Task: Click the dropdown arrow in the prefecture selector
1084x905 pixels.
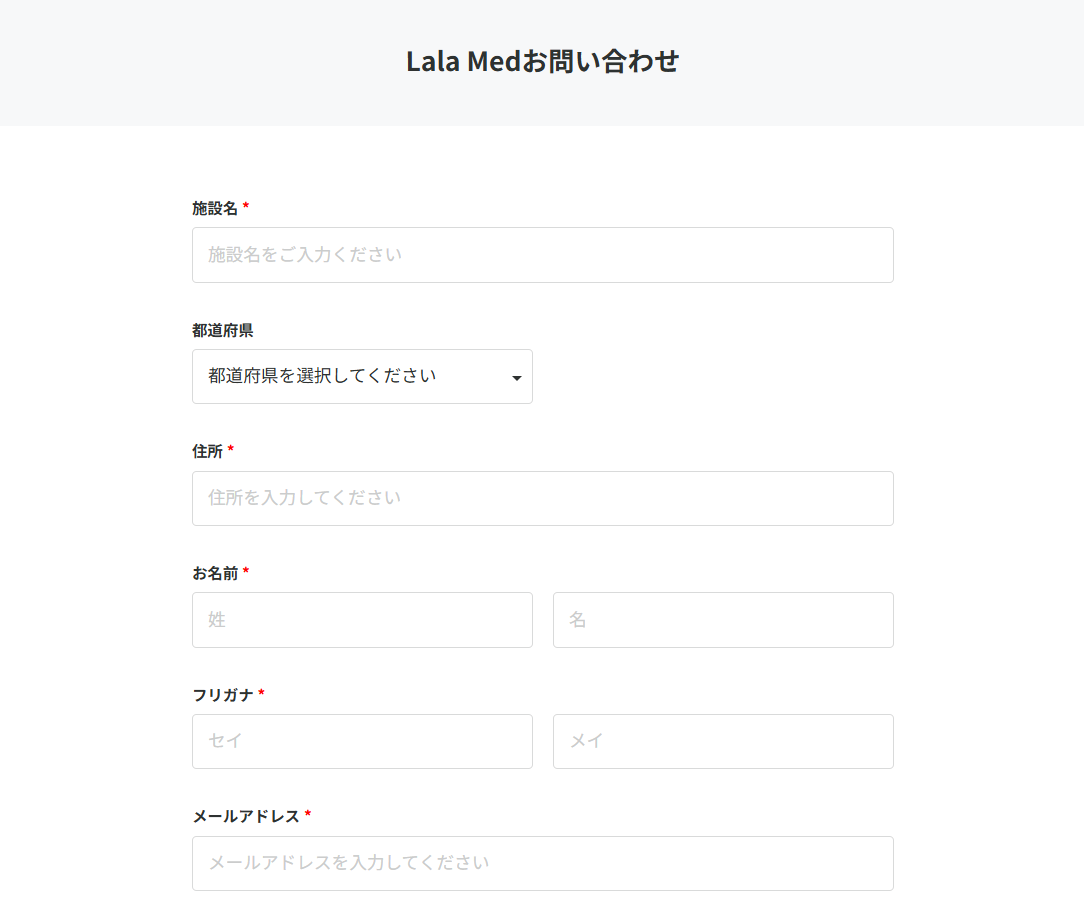Action: [516, 377]
